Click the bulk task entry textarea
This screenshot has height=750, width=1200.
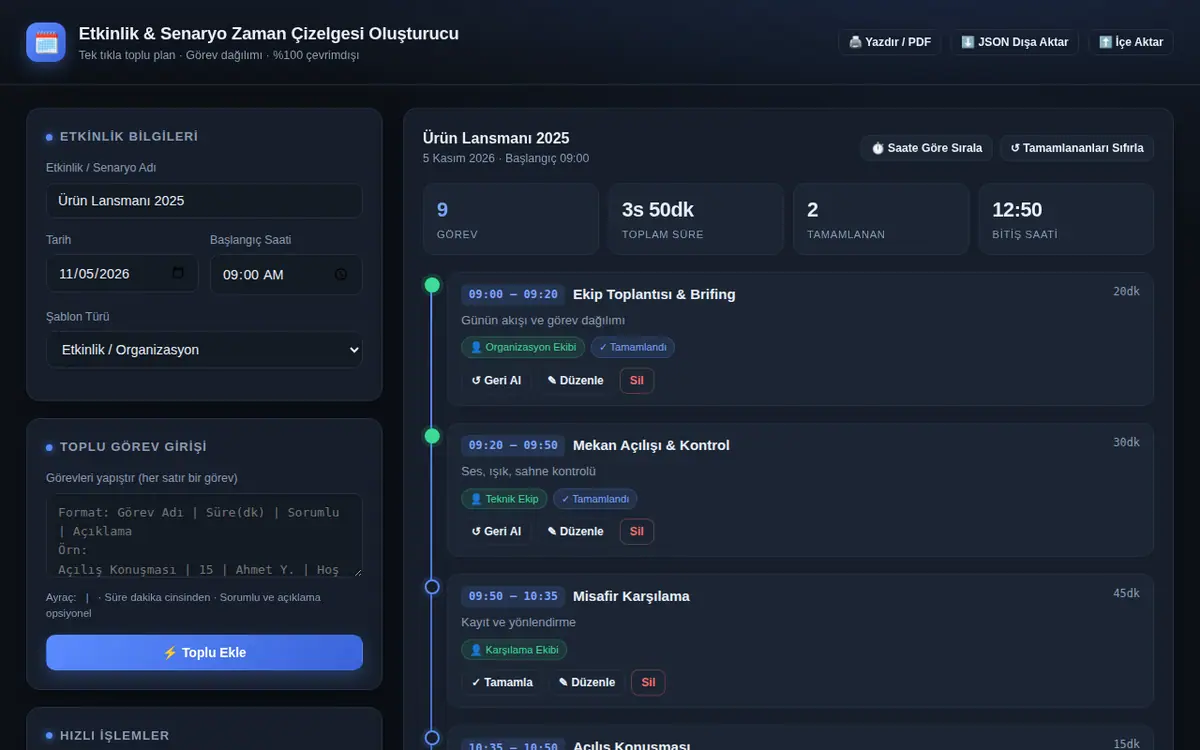(x=204, y=535)
